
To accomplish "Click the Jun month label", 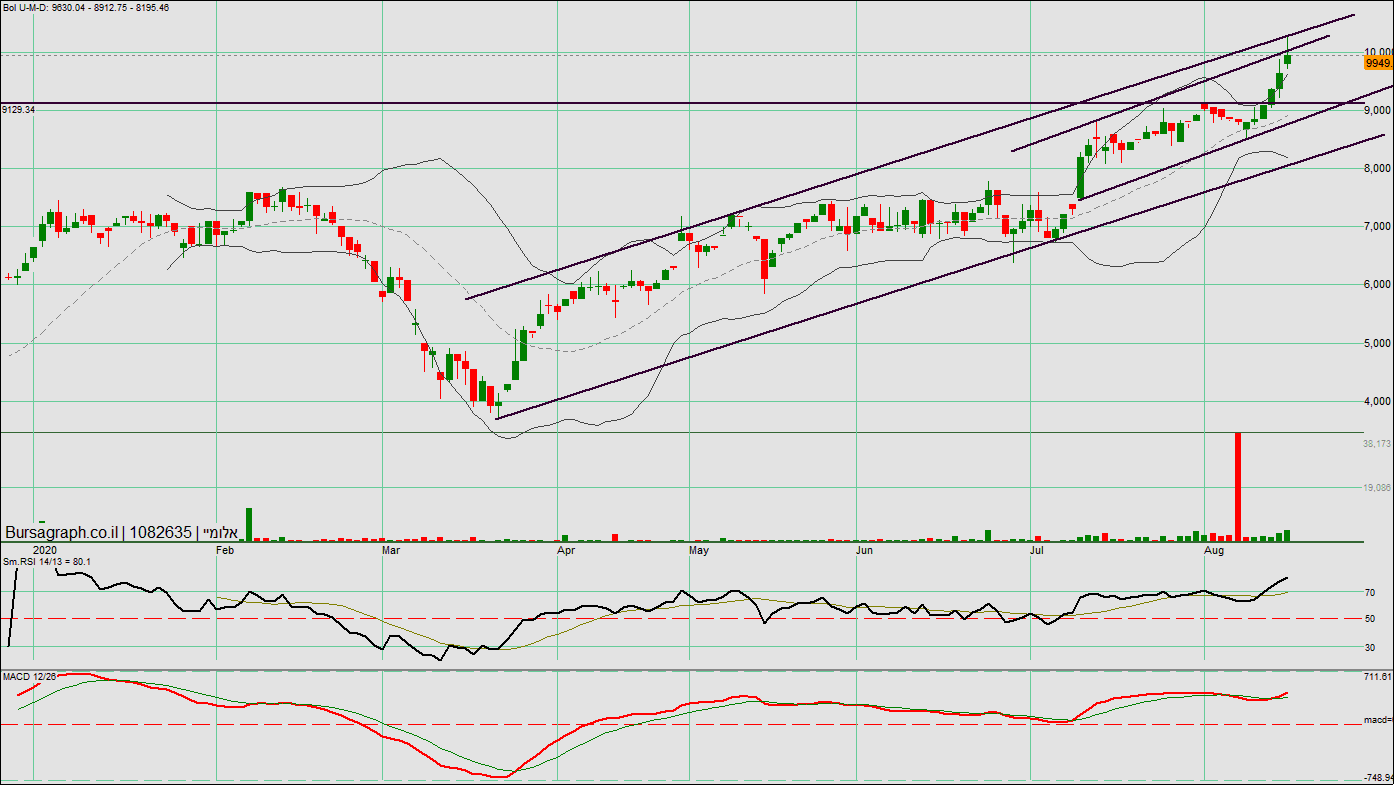I will (865, 550).
